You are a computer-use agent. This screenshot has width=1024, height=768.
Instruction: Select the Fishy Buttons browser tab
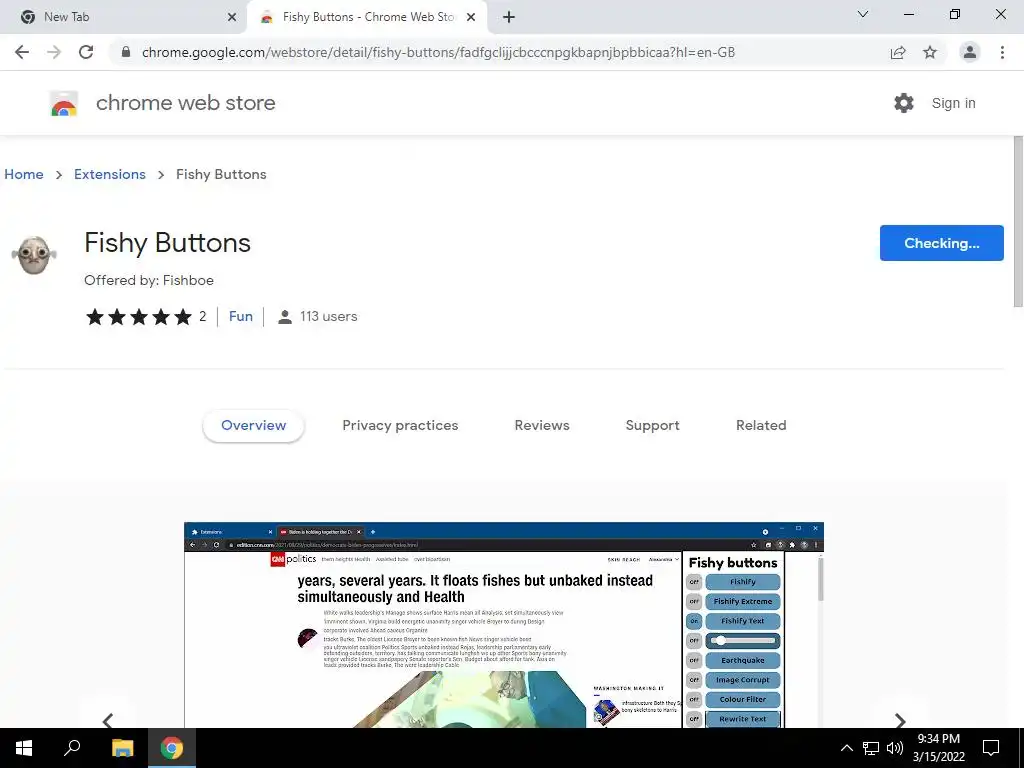point(368,17)
